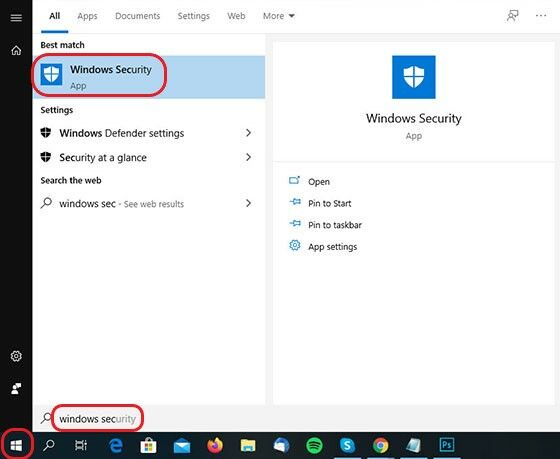This screenshot has height=459, width=560.
Task: Select the windows sec web search result
Action: click(x=149, y=203)
